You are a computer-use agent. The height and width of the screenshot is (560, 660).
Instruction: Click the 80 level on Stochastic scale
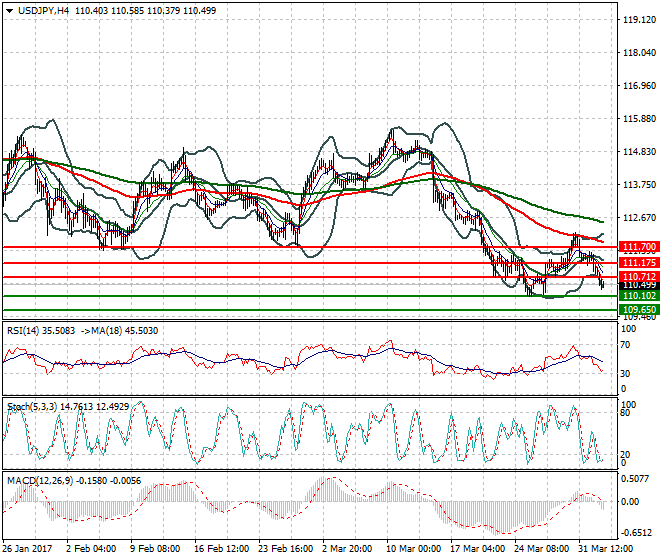tap(626, 412)
